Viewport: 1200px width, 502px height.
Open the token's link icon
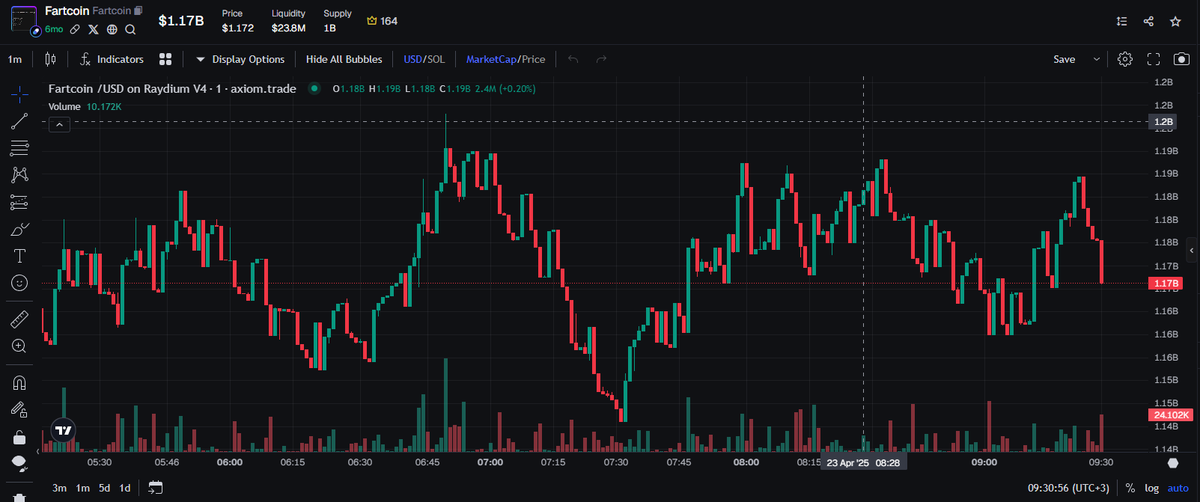[x=75, y=30]
